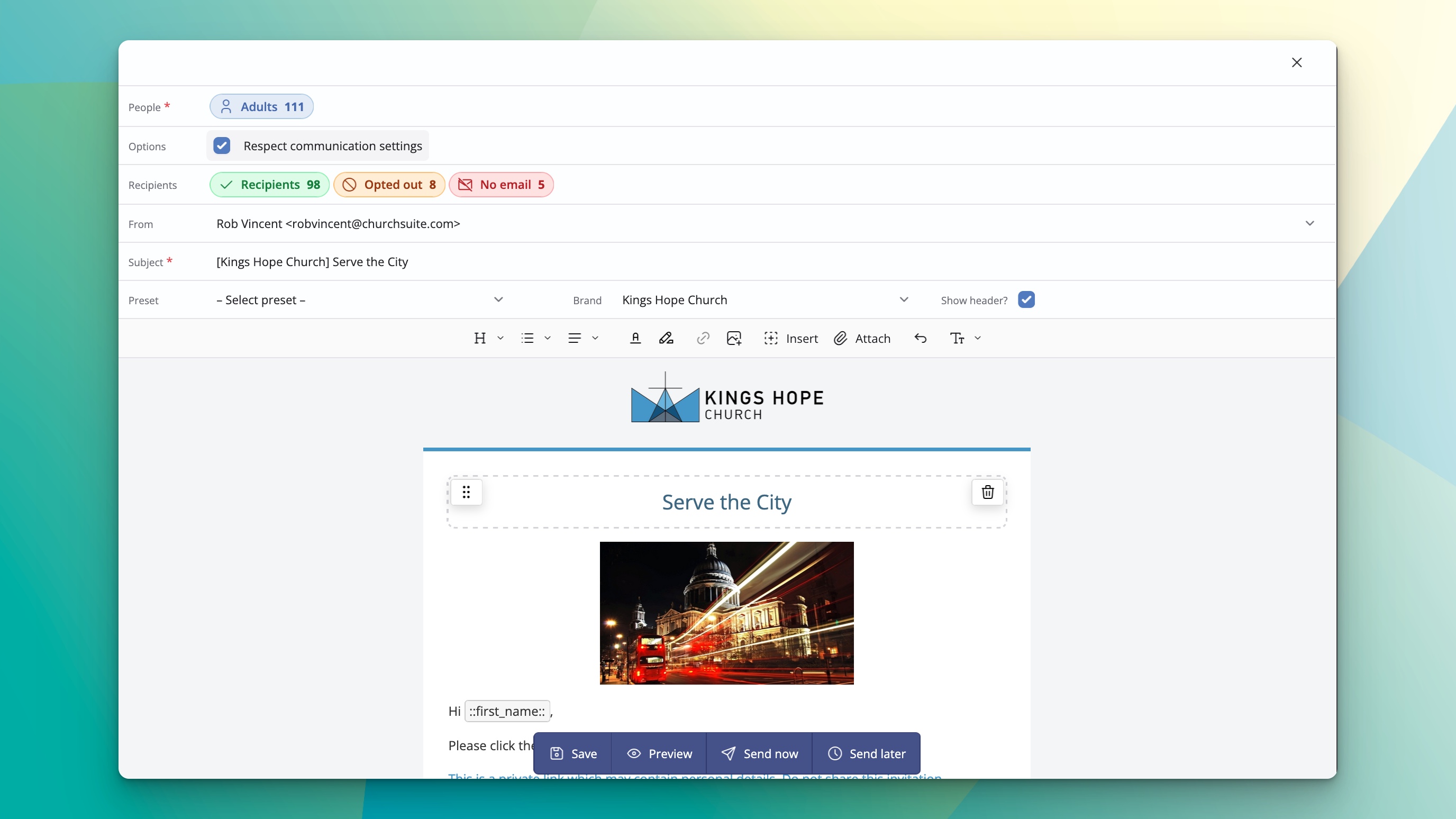1456x819 pixels.
Task: Expand the Heading dropdown arrow
Action: [x=500, y=338]
